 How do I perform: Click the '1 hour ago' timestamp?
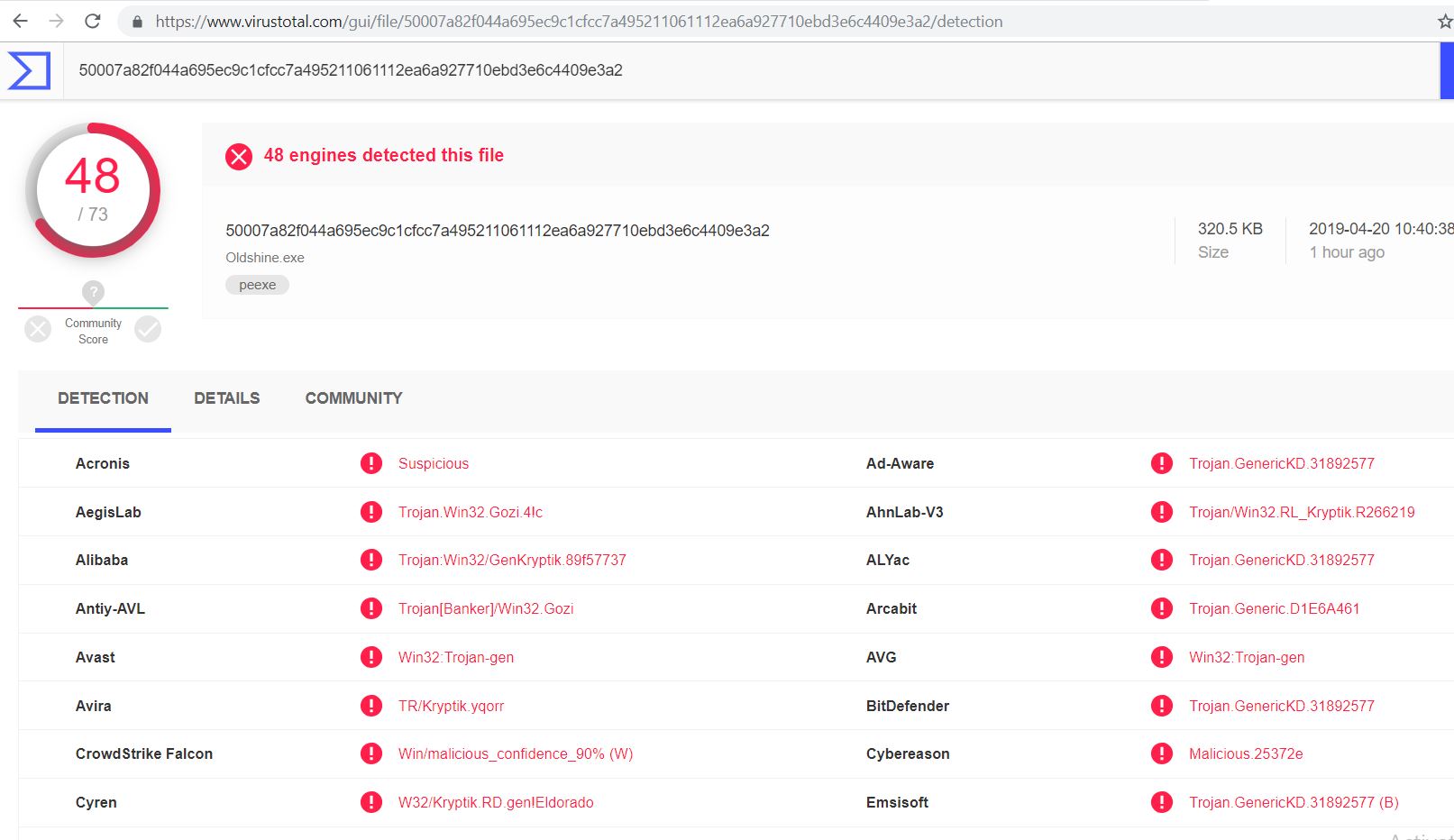click(1347, 252)
